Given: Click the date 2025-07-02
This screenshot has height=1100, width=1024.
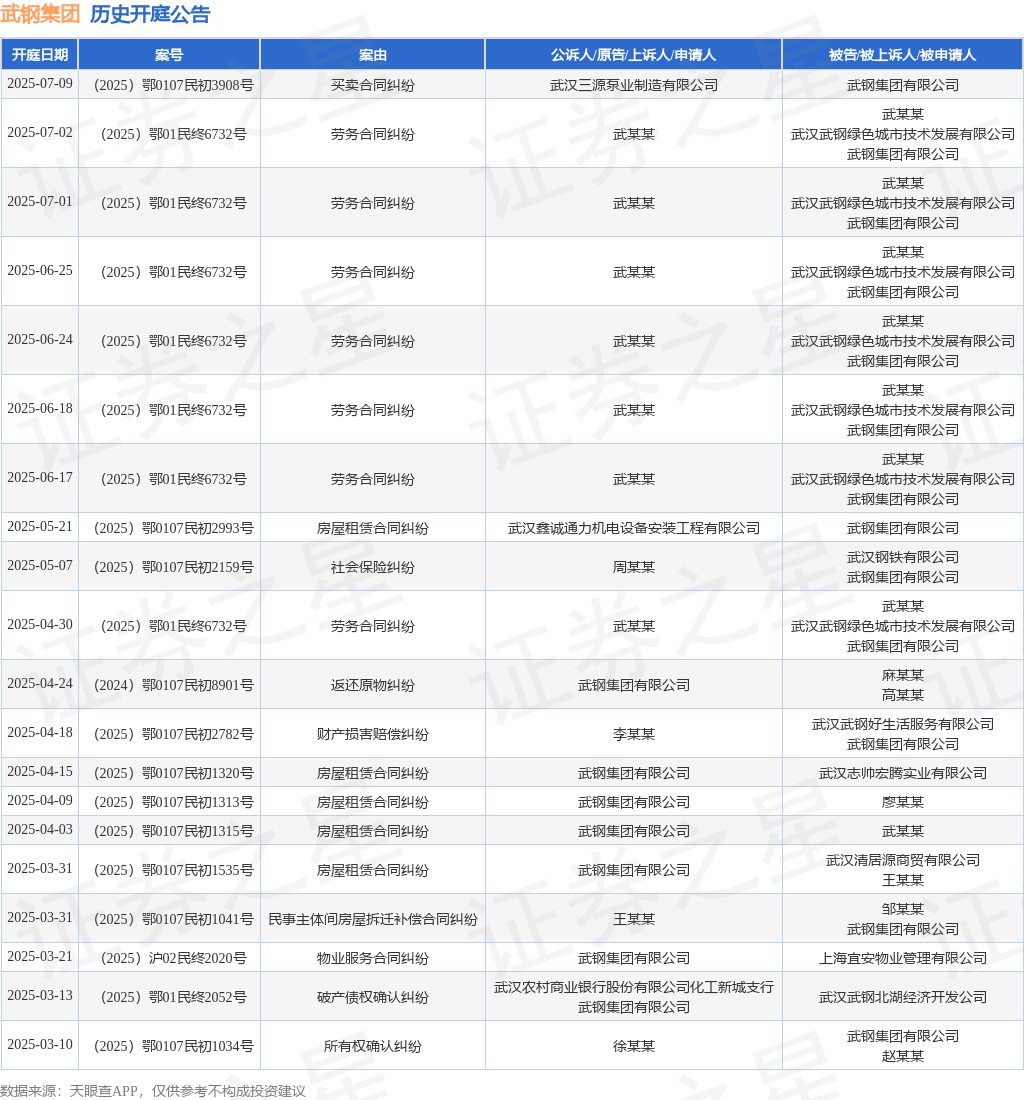Looking at the screenshot, I should pos(40,133).
